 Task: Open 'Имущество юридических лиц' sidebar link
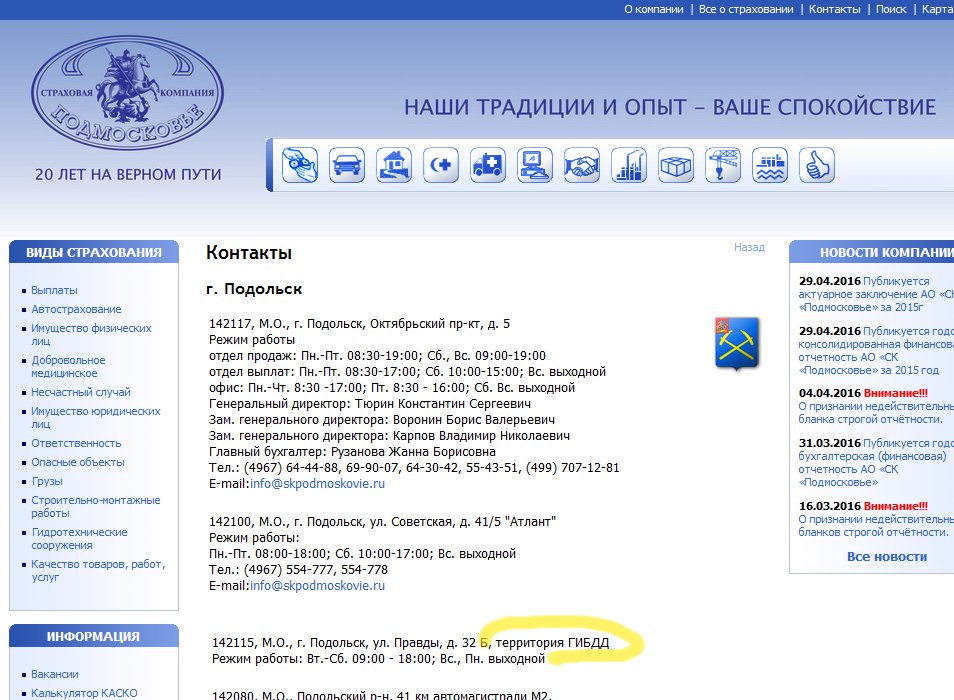pos(96,418)
